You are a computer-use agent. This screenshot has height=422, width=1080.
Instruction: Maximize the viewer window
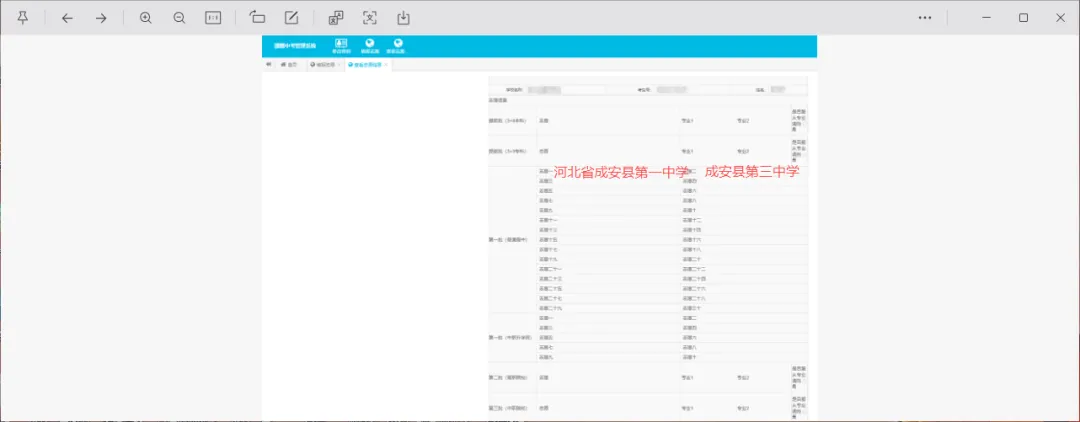[x=1024, y=18]
